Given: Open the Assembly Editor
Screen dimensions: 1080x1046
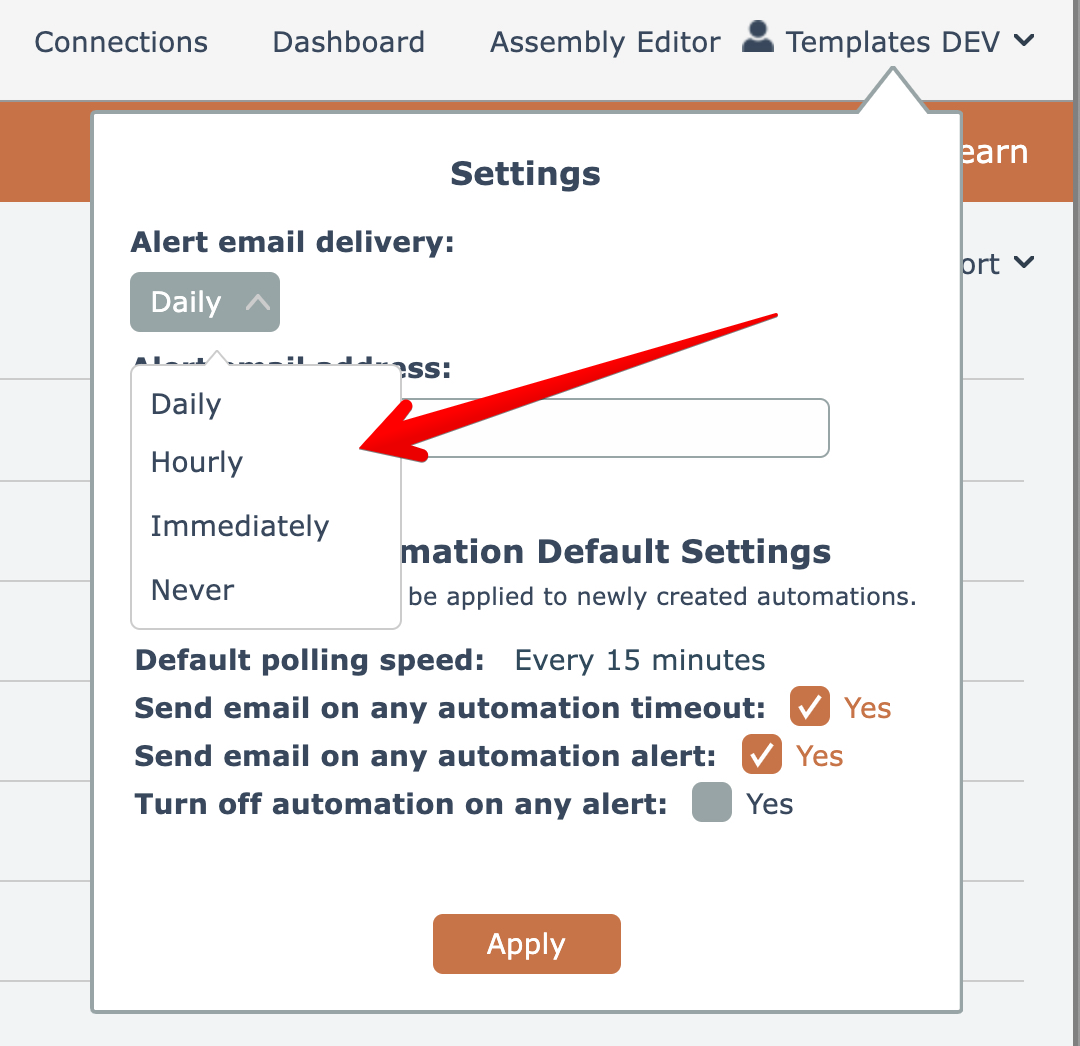Looking at the screenshot, I should click(605, 42).
